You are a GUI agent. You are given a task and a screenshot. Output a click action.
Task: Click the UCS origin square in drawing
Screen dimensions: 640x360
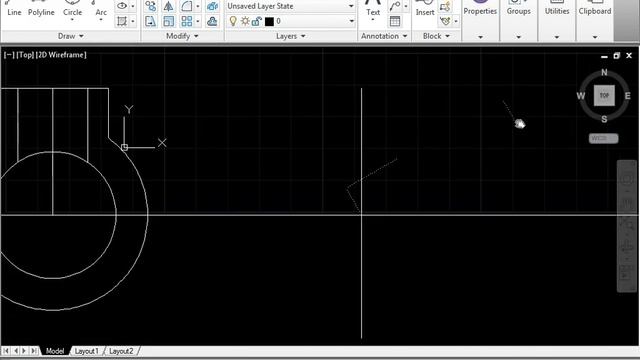tap(124, 147)
